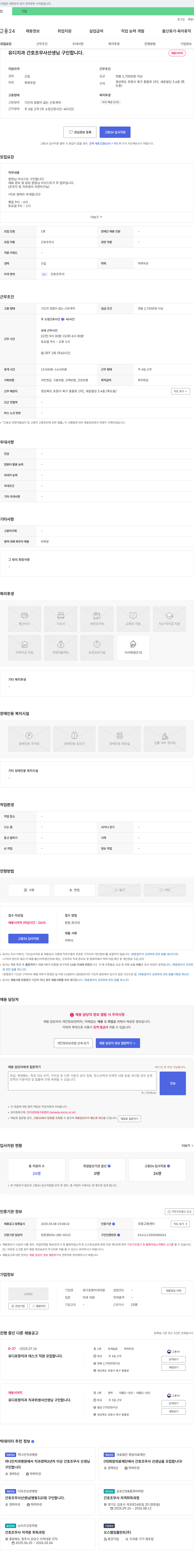Open the 직업 능력 개발 menu
The image size is (194, 1568).
[132, 31]
